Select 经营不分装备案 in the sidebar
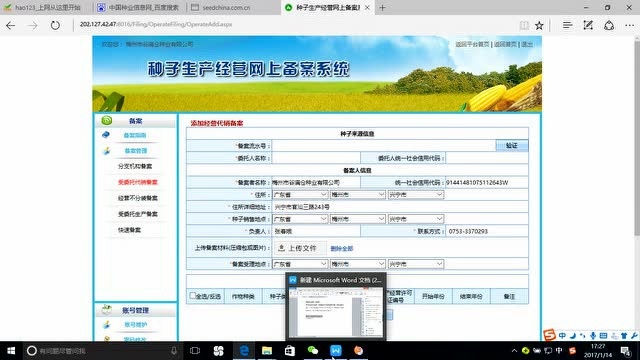The width and height of the screenshot is (640, 360). [x=138, y=198]
